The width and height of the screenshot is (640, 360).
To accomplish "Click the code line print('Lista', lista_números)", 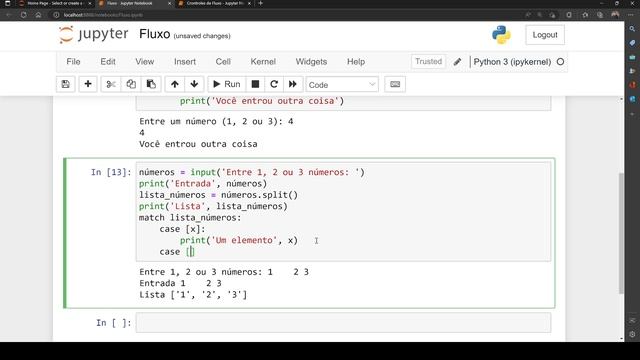I will click(213, 206).
